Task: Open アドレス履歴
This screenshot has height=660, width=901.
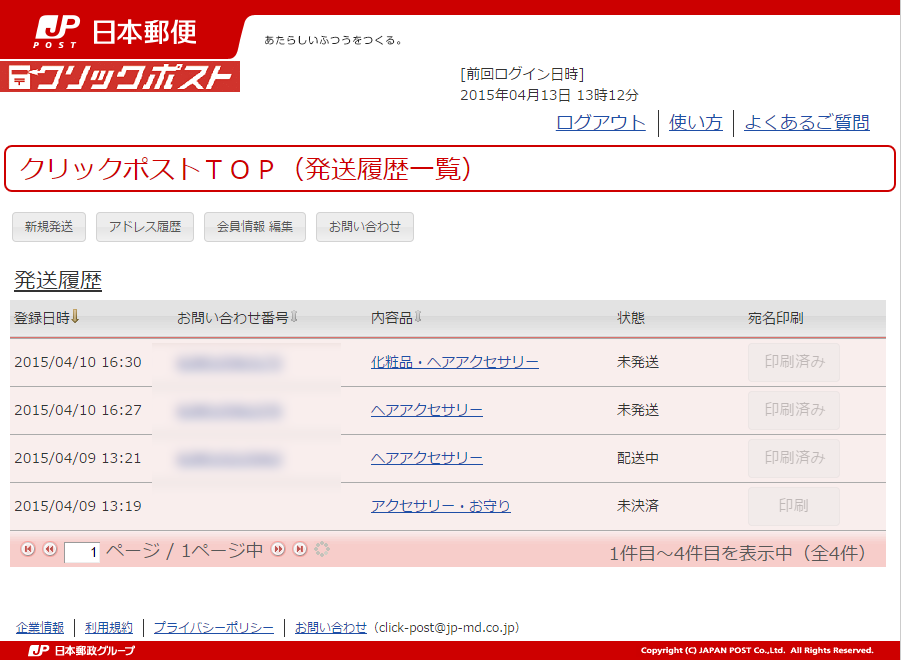Action: pos(145,227)
